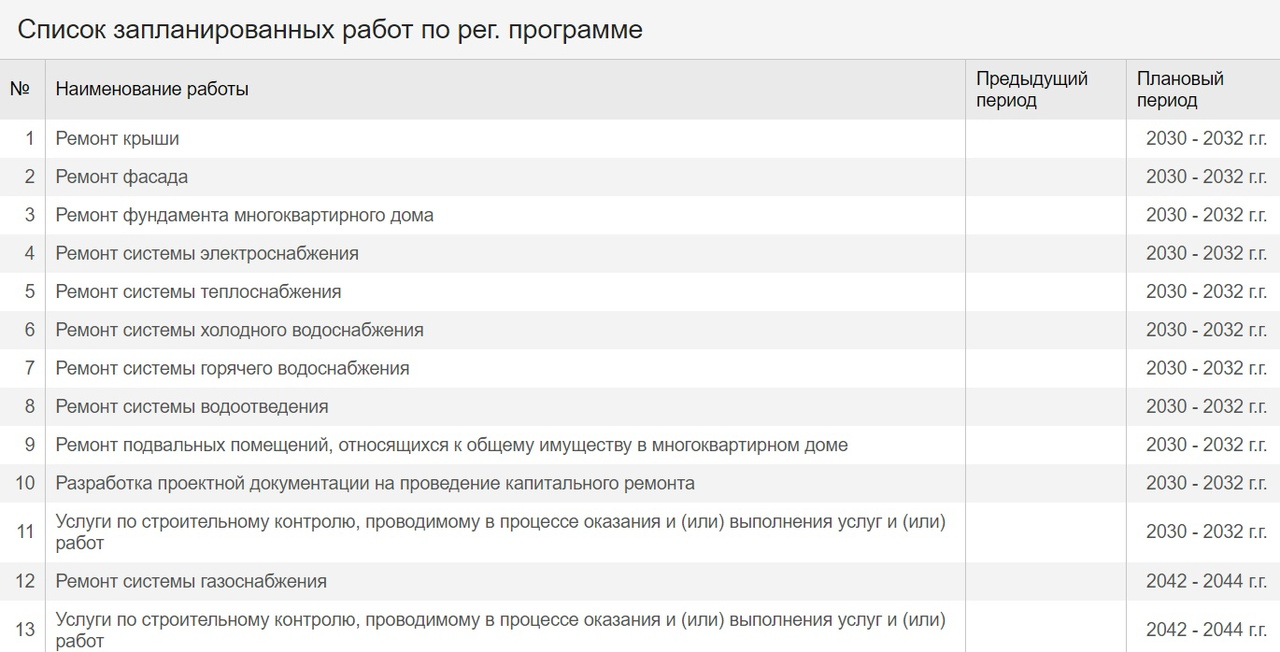
Task: Select the 'Ремонт крыши' row
Action: tap(640, 139)
